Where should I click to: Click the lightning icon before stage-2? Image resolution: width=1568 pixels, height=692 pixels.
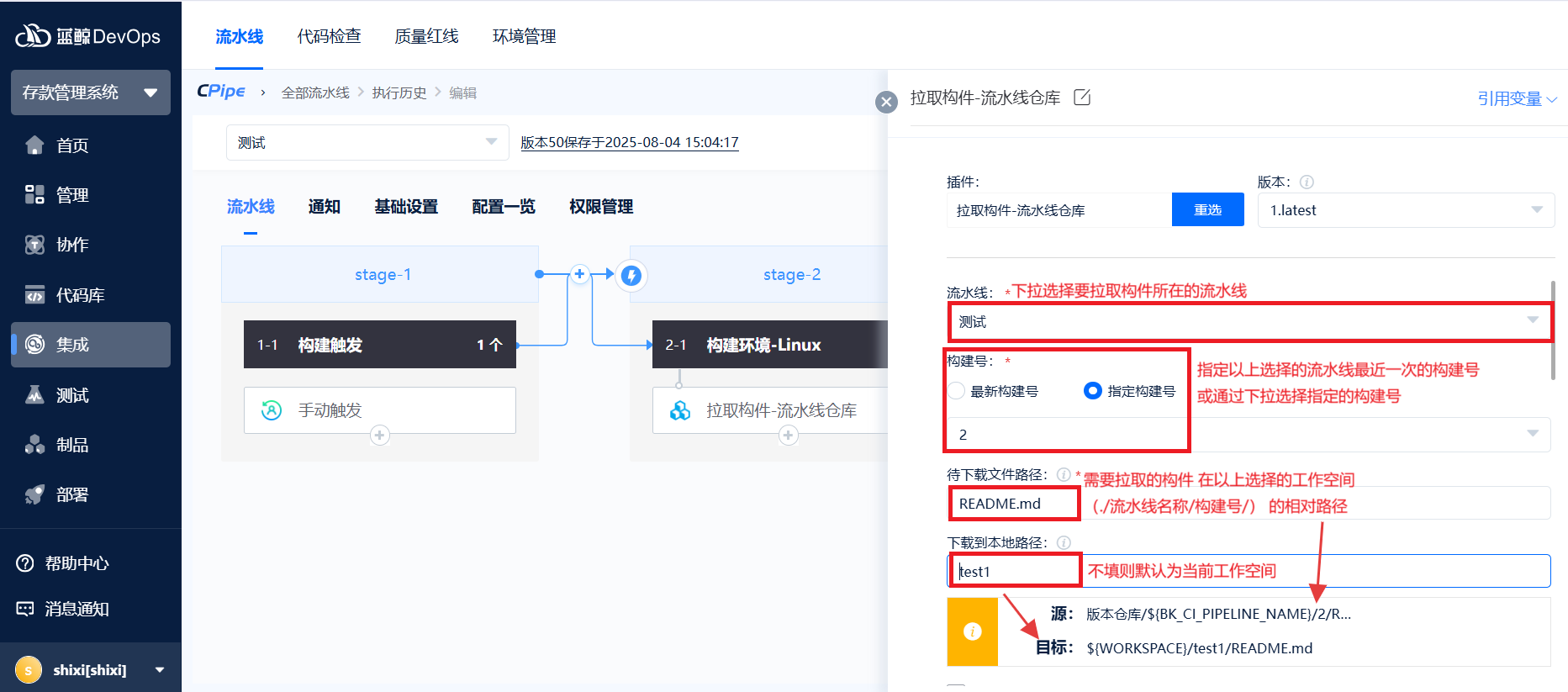631,275
